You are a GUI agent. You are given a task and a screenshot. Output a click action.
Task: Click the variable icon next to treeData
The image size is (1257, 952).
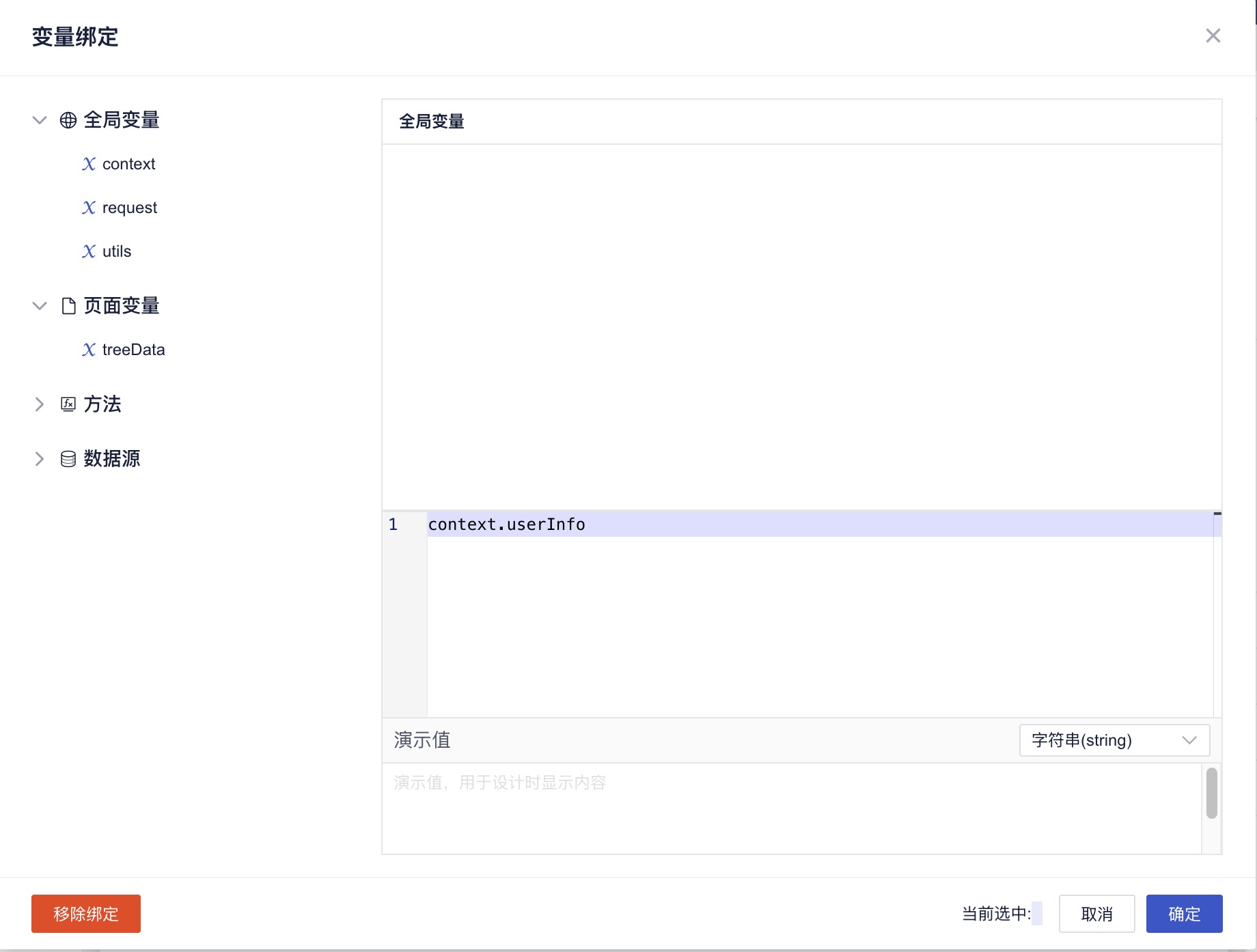click(x=89, y=350)
